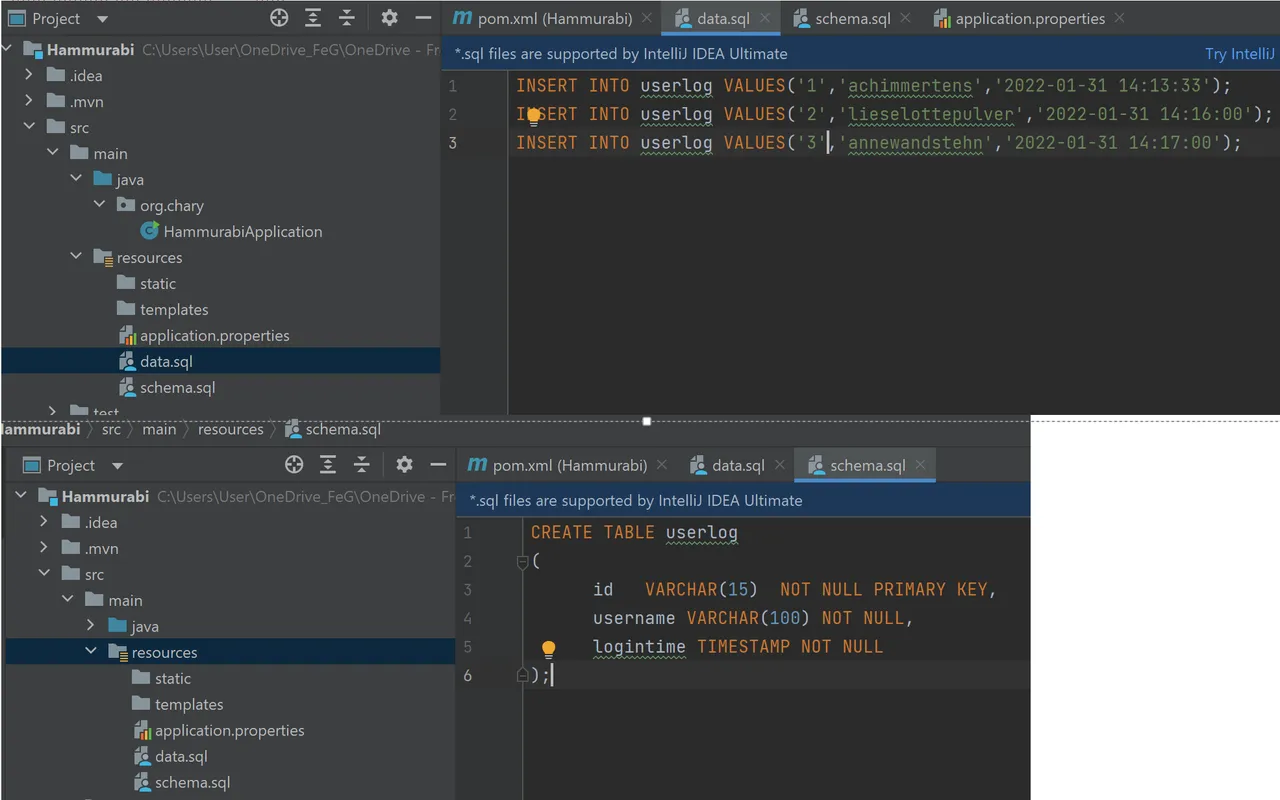Collapse the org.chary package node
The height and width of the screenshot is (800, 1280).
99,205
